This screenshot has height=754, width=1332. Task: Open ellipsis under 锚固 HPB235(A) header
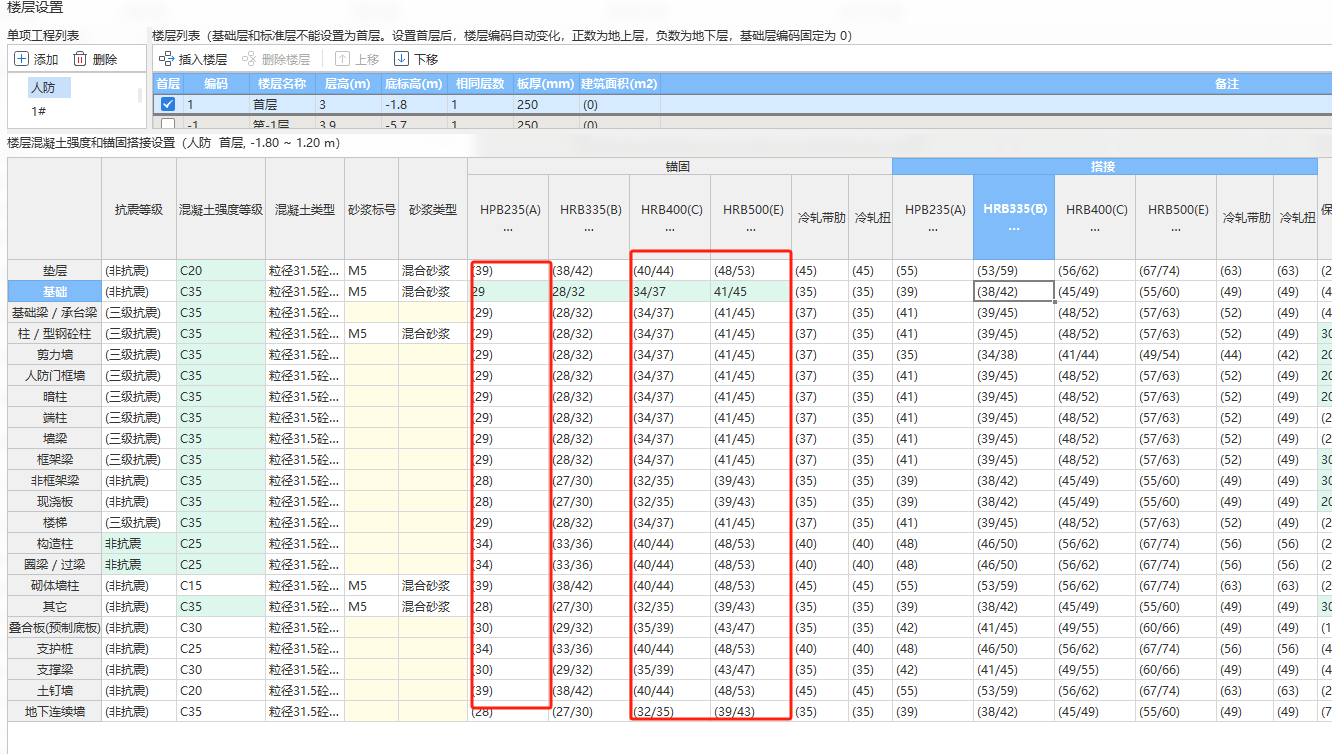coord(509,229)
